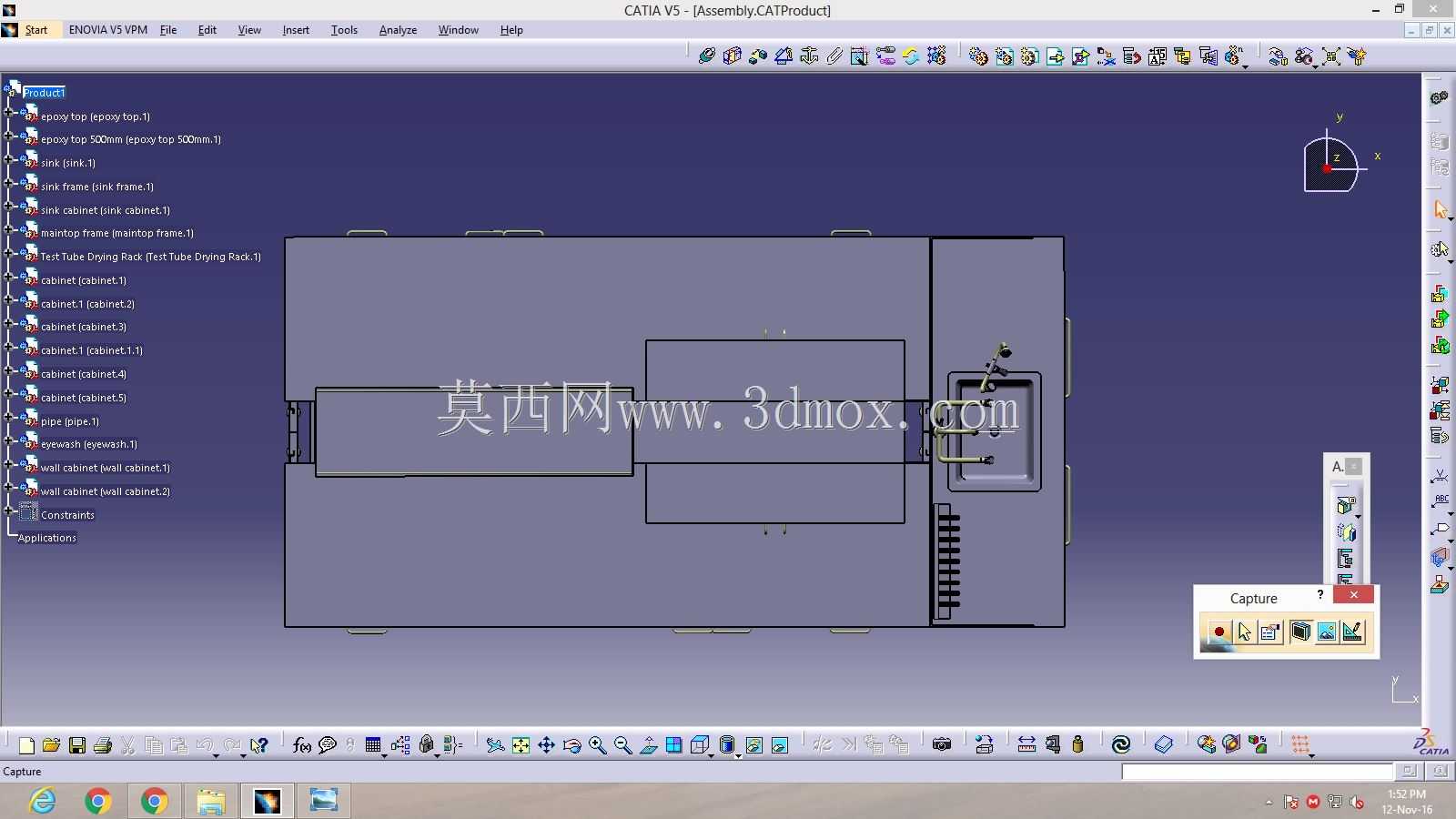Expand the Constraints tree node

coord(9,511)
